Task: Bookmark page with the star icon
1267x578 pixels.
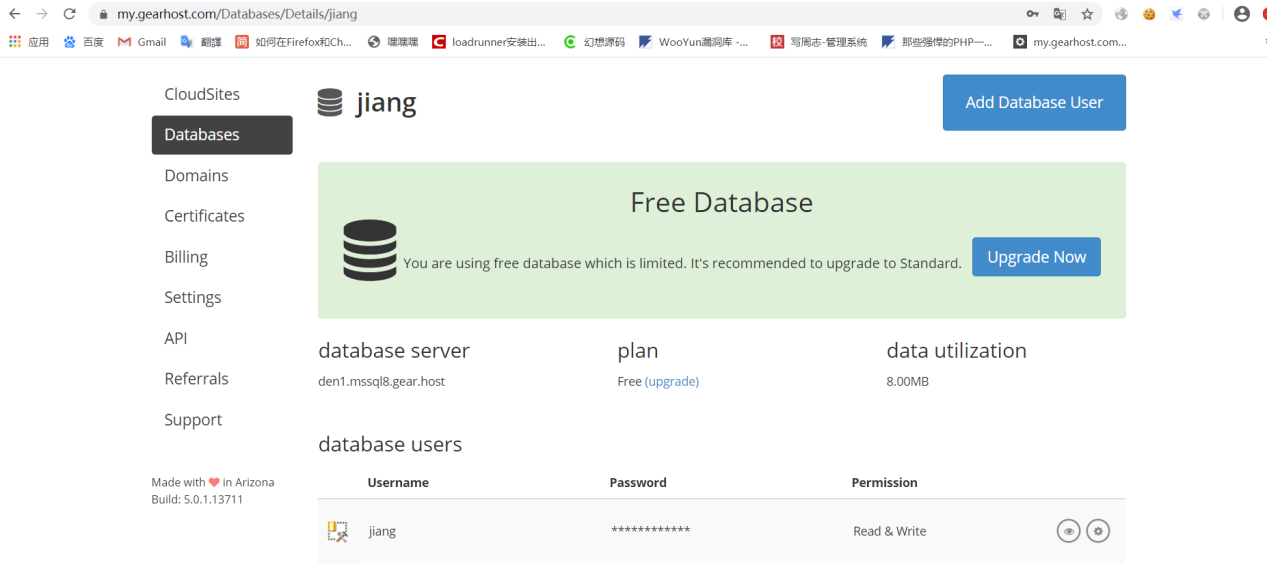Action: (1087, 14)
